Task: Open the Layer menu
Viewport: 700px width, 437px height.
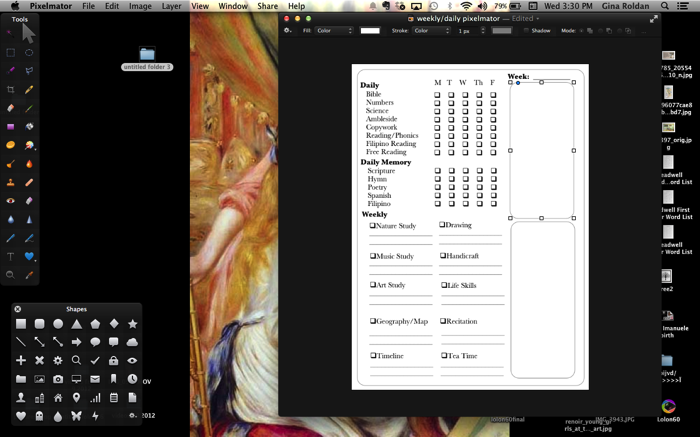Action: click(x=171, y=6)
